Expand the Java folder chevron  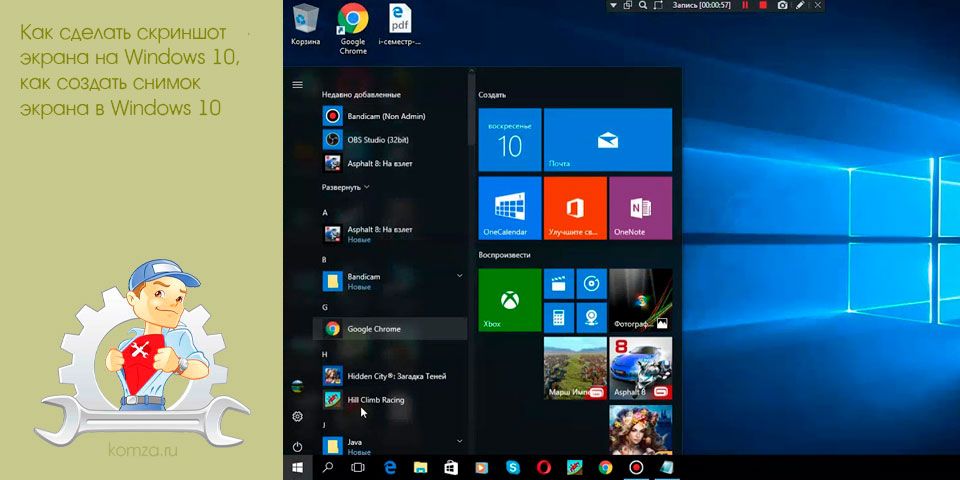click(459, 441)
